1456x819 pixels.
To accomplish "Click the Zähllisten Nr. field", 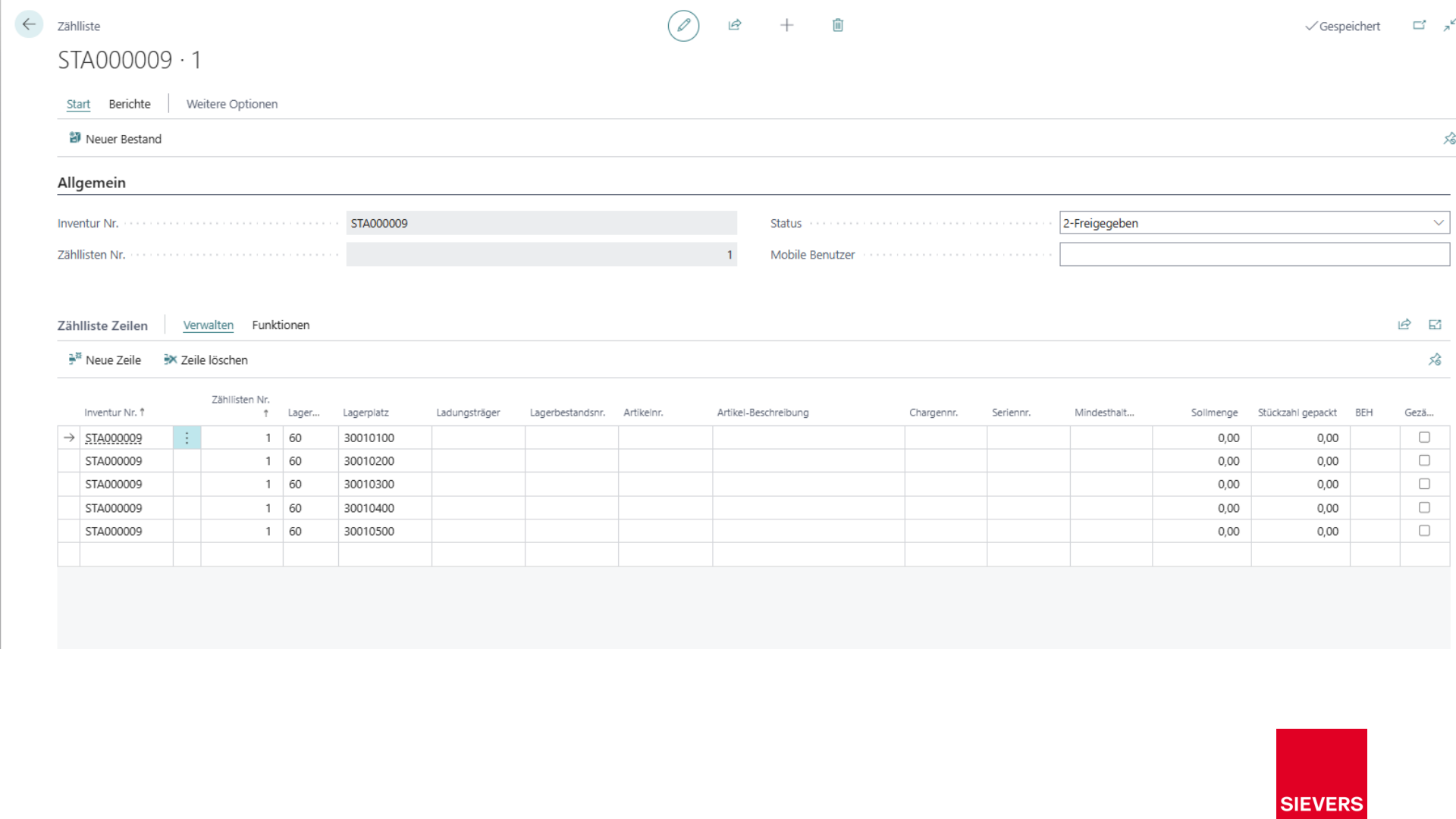I will (x=541, y=255).
